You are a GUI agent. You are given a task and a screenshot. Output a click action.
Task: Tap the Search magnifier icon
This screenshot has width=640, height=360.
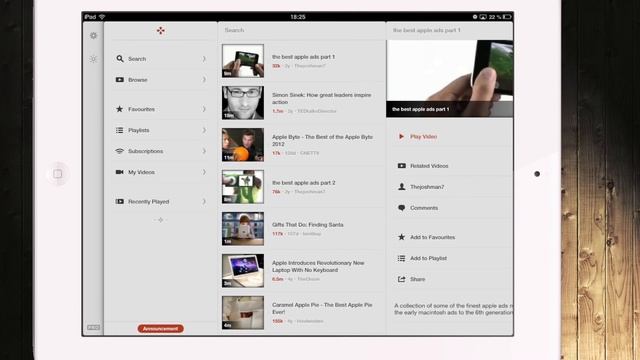(120, 59)
